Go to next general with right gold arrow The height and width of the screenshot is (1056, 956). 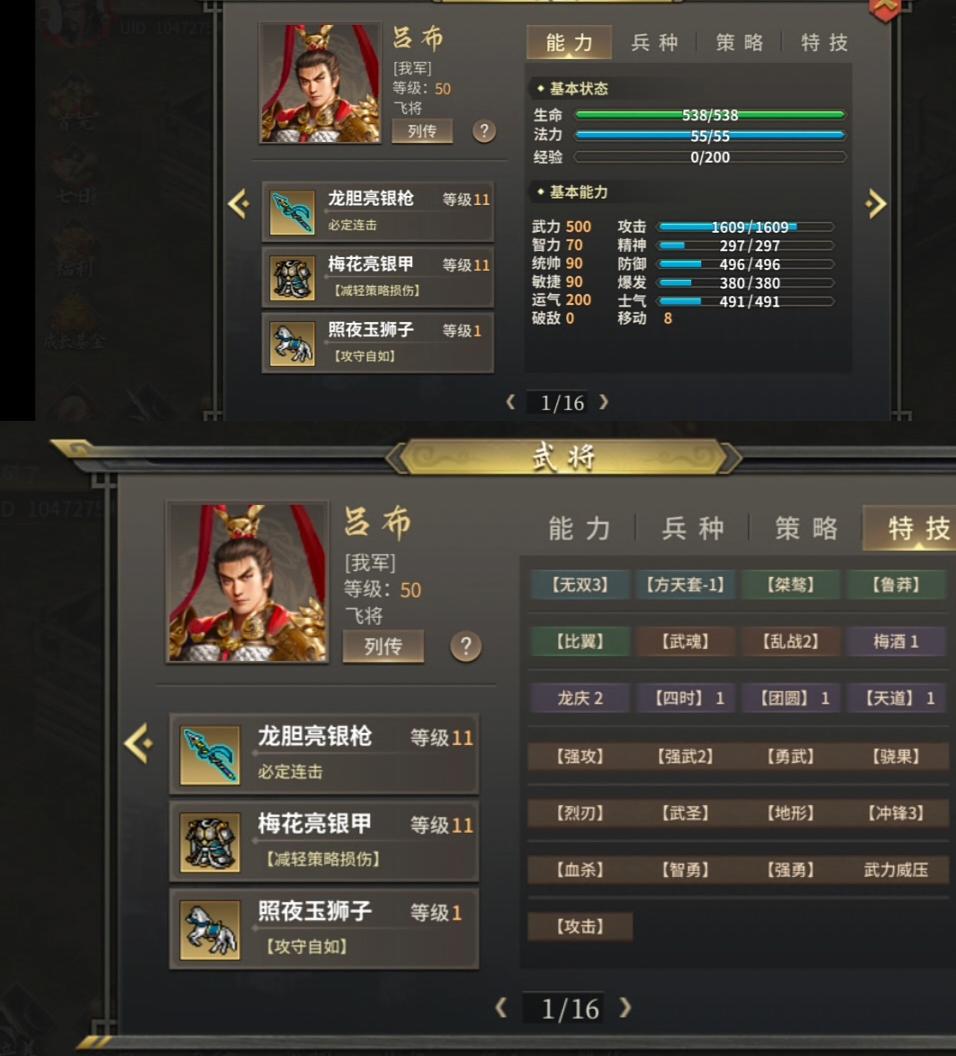(875, 203)
